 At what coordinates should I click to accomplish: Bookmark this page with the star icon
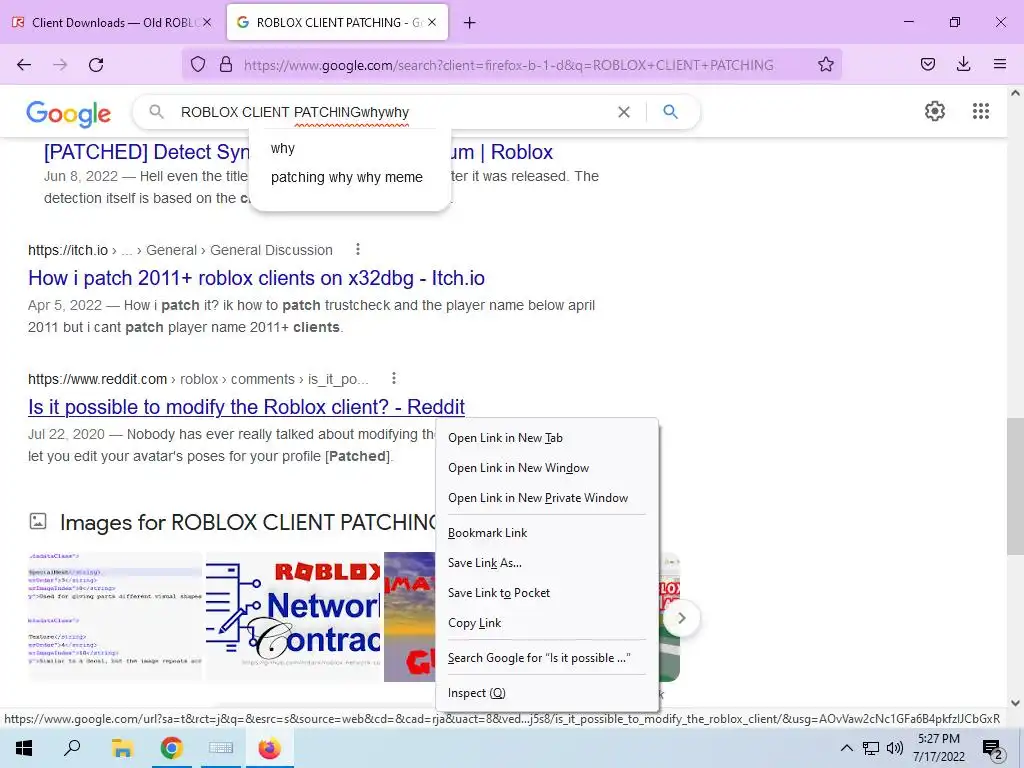coord(825,64)
